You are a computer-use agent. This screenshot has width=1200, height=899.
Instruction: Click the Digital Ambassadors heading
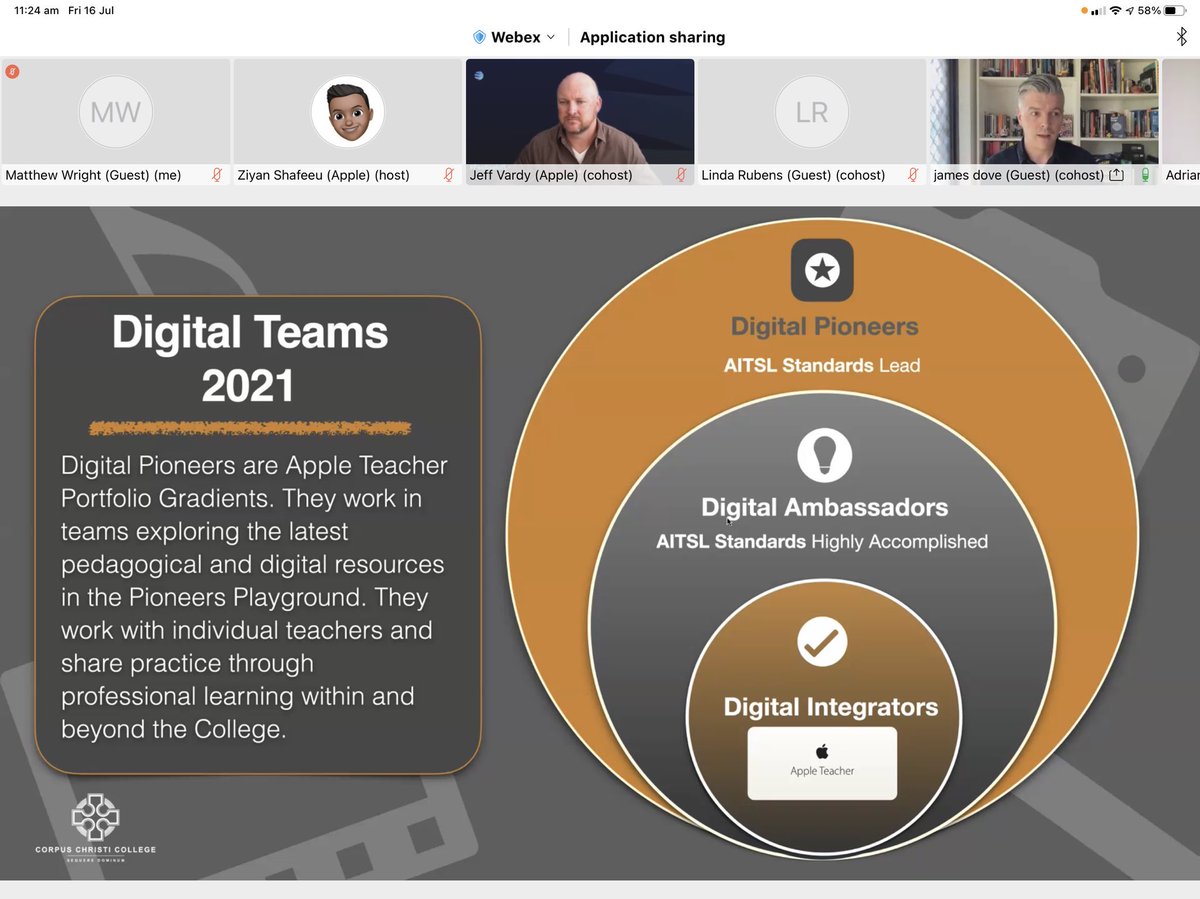point(825,507)
